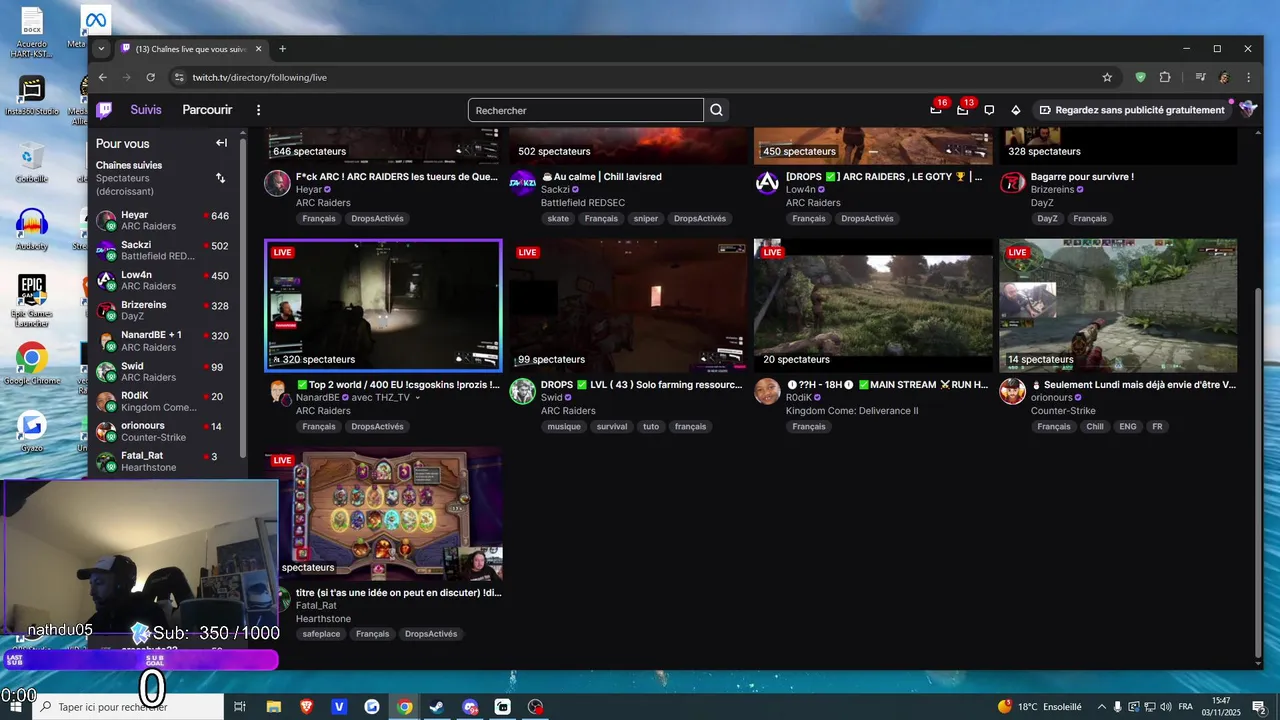Show hidden system tray icons
The image size is (1280, 720).
tap(1101, 707)
